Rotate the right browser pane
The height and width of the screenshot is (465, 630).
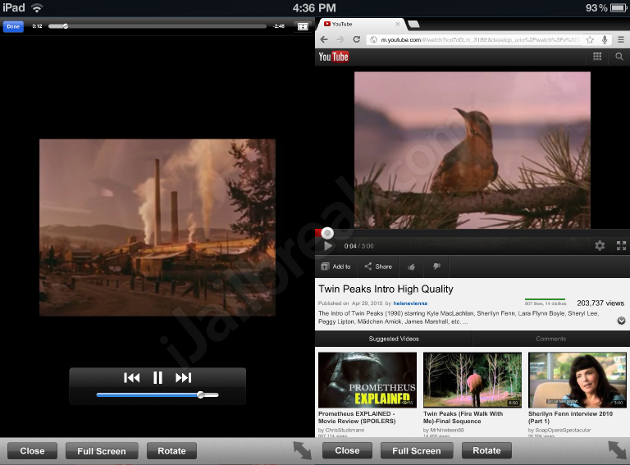click(487, 451)
